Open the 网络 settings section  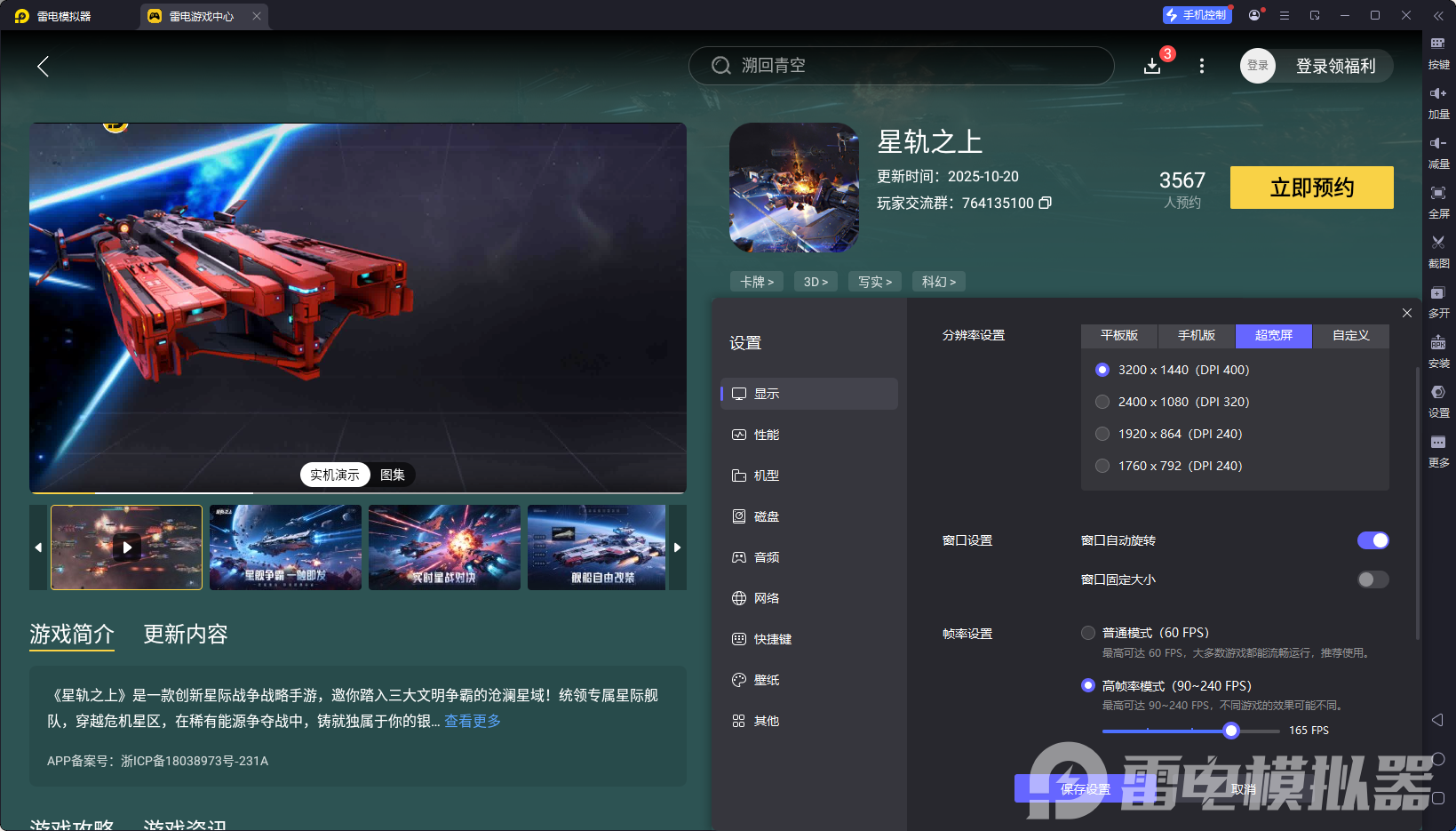tap(809, 598)
